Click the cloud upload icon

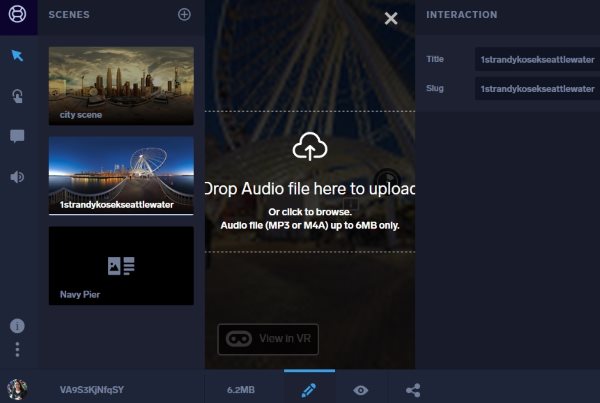[x=310, y=146]
